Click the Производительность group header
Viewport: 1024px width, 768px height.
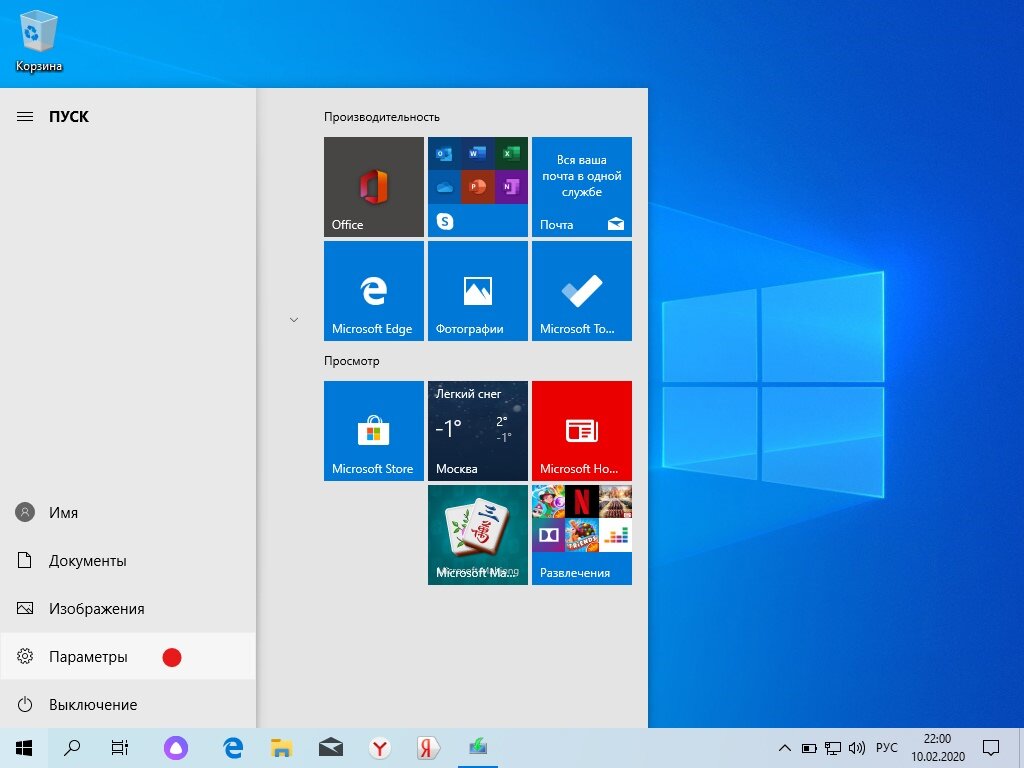(x=381, y=117)
